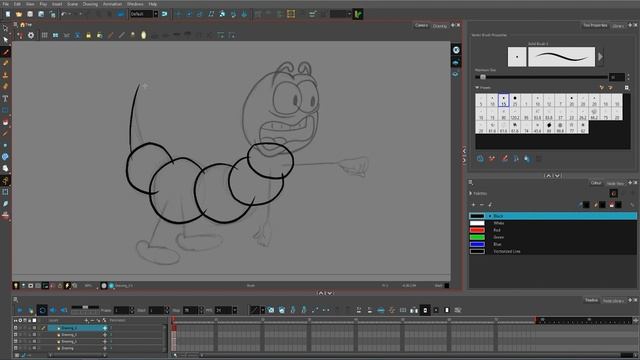Toggle the eye icon at canvas right edge

click(x=456, y=74)
